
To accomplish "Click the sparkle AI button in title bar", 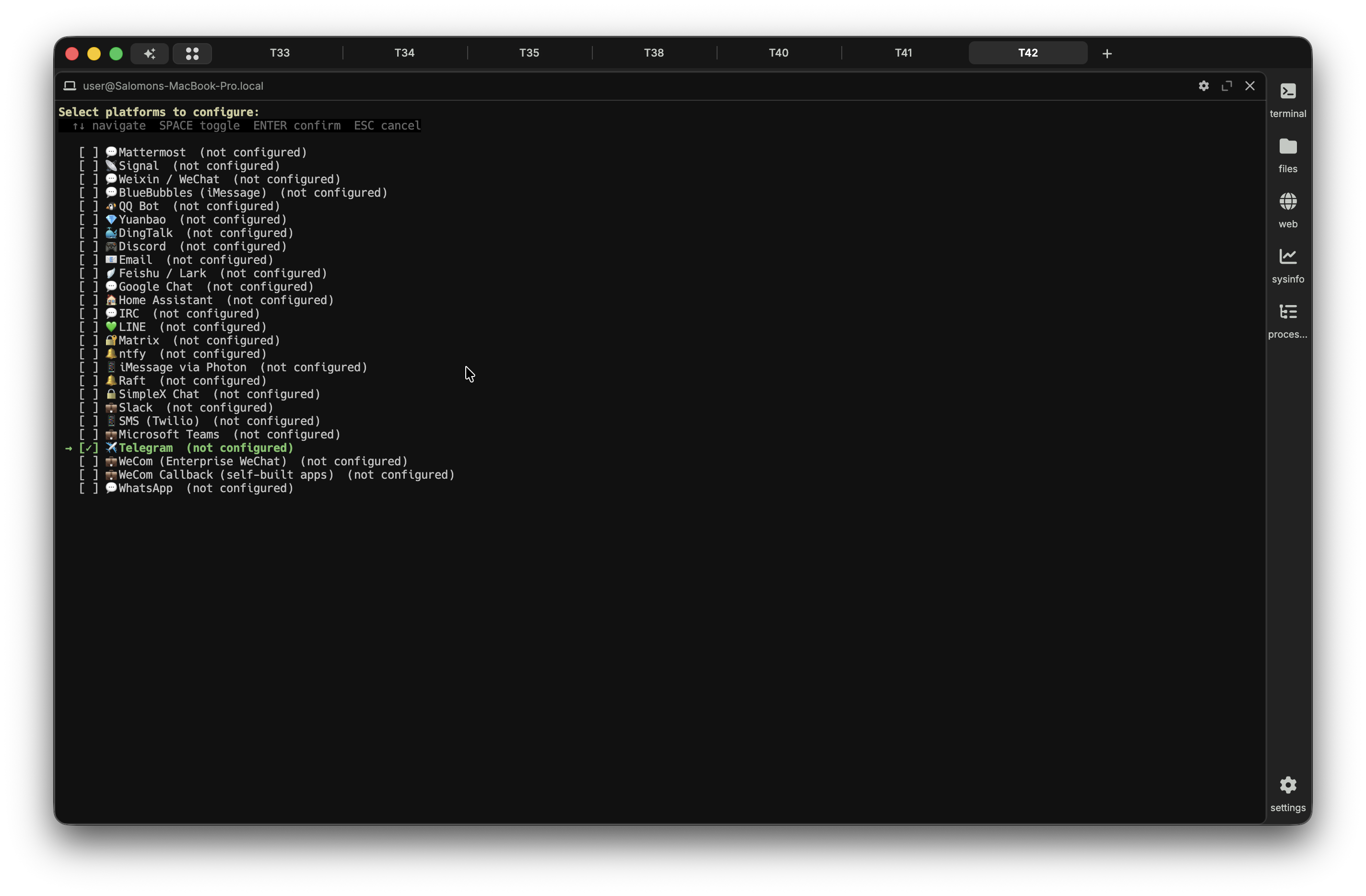I will point(149,53).
